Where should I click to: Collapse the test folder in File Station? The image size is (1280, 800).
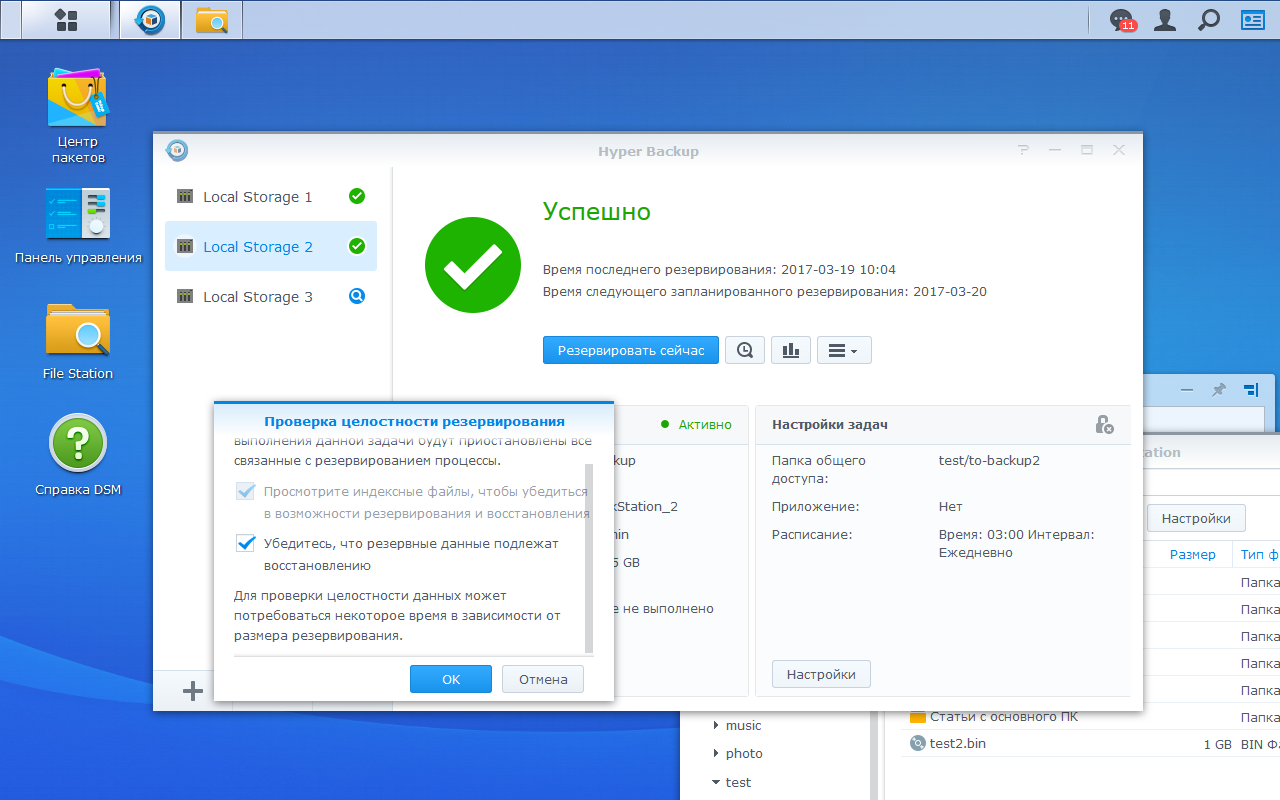pyautogui.click(x=715, y=782)
